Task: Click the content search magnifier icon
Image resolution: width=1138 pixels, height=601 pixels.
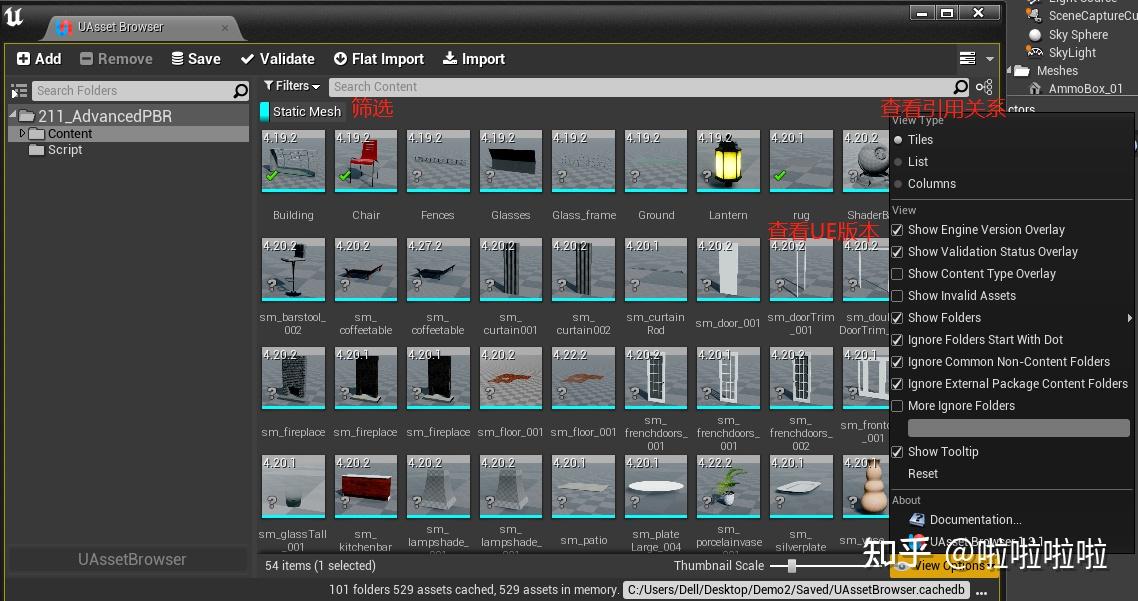Action: [x=960, y=87]
